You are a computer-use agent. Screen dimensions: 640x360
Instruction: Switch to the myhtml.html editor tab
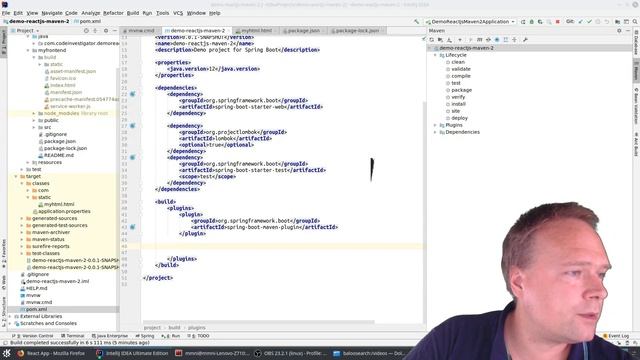(256, 31)
